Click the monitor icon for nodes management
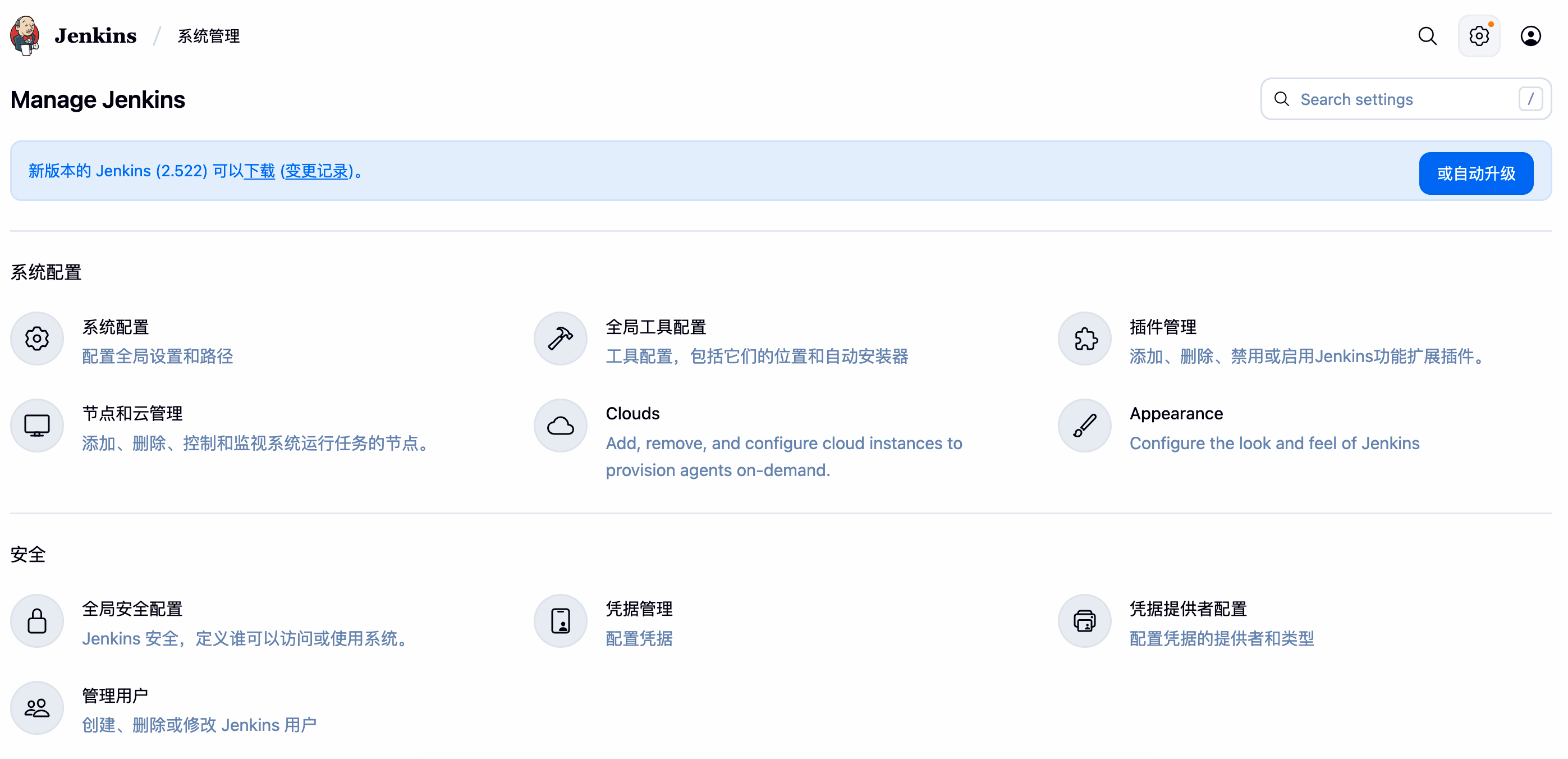This screenshot has height=759, width=1568. (x=36, y=426)
